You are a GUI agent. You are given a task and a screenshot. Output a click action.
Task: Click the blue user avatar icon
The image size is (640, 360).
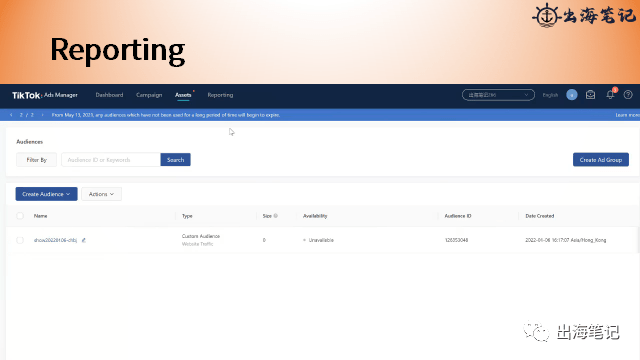pos(572,95)
